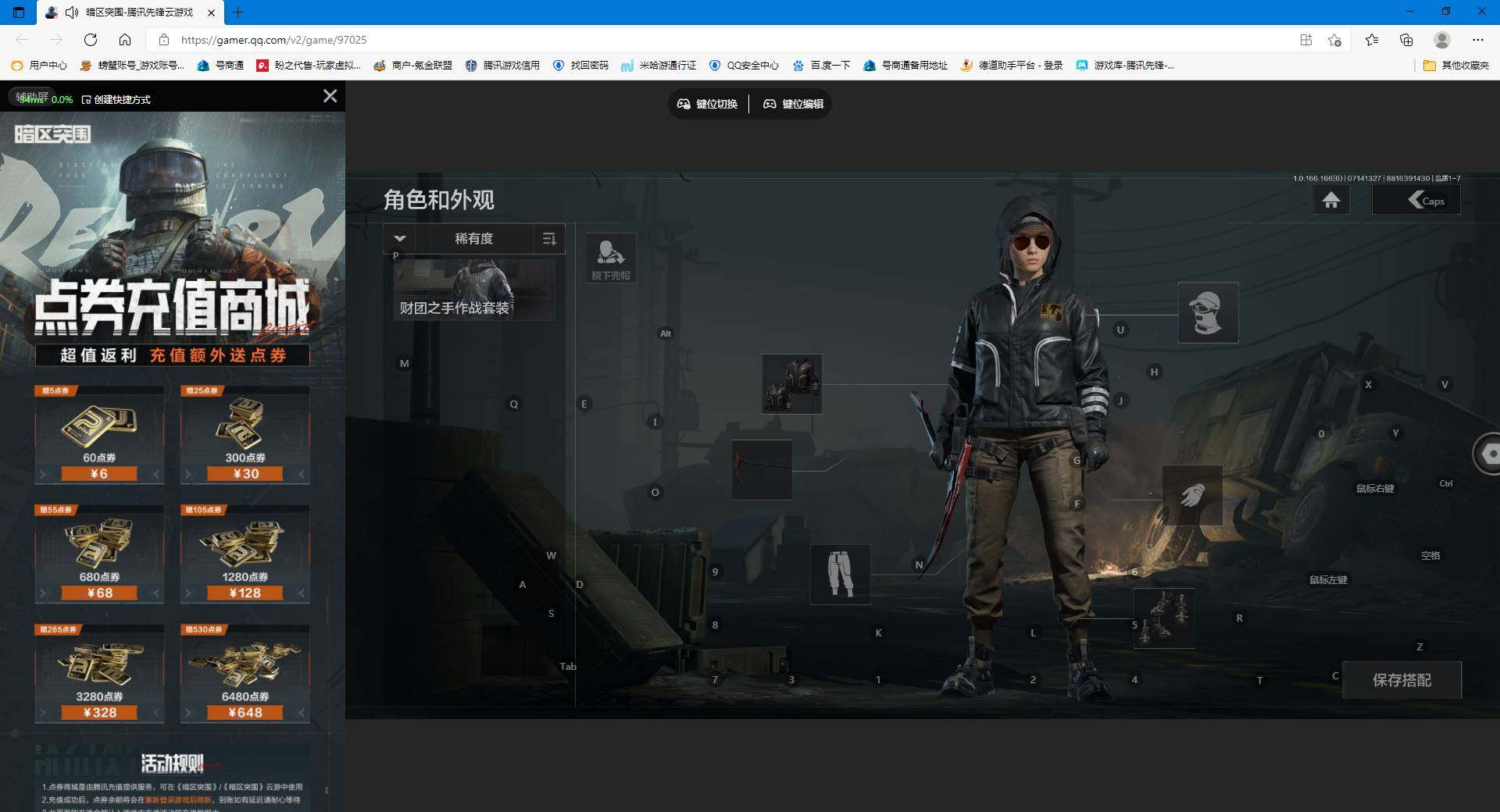The width and height of the screenshot is (1500, 812).
Task: Select the 财团之手作战套装 outfit
Action: tap(474, 290)
